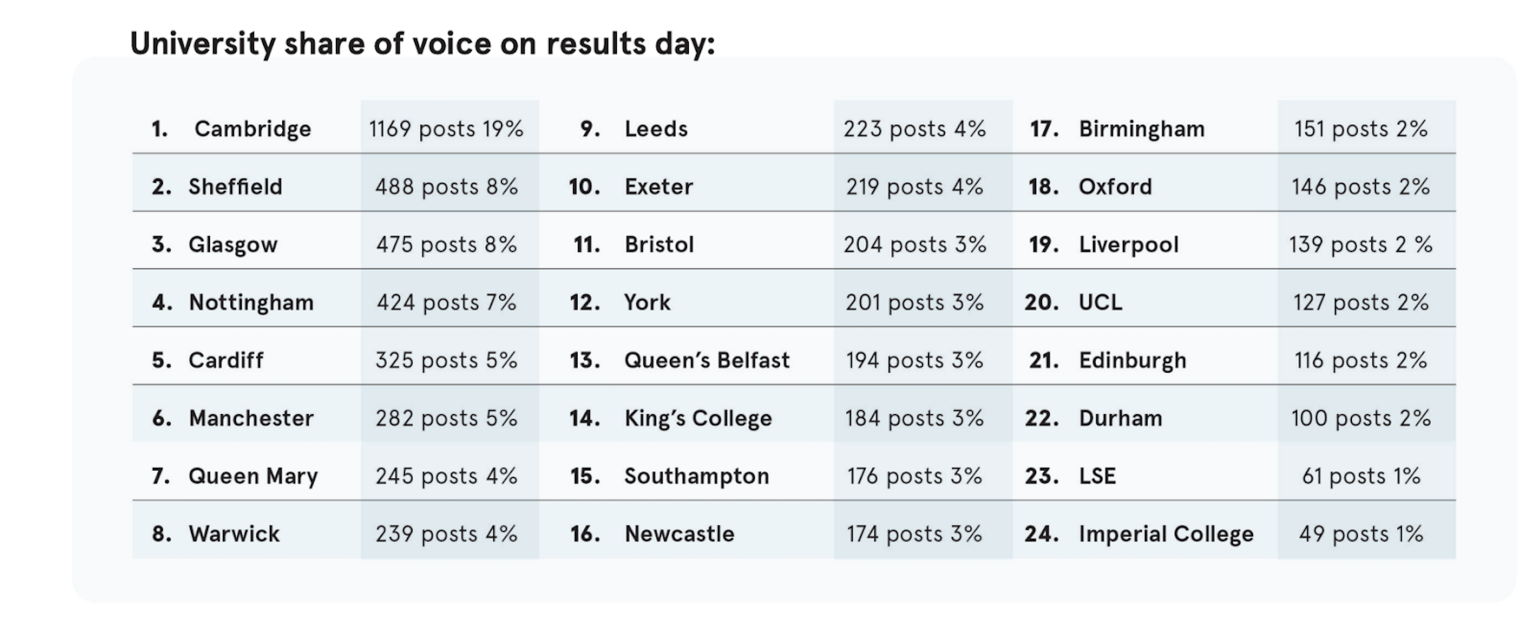The image size is (1536, 622).
Task: Select the Queen's Belfast entry
Action: pos(707,361)
